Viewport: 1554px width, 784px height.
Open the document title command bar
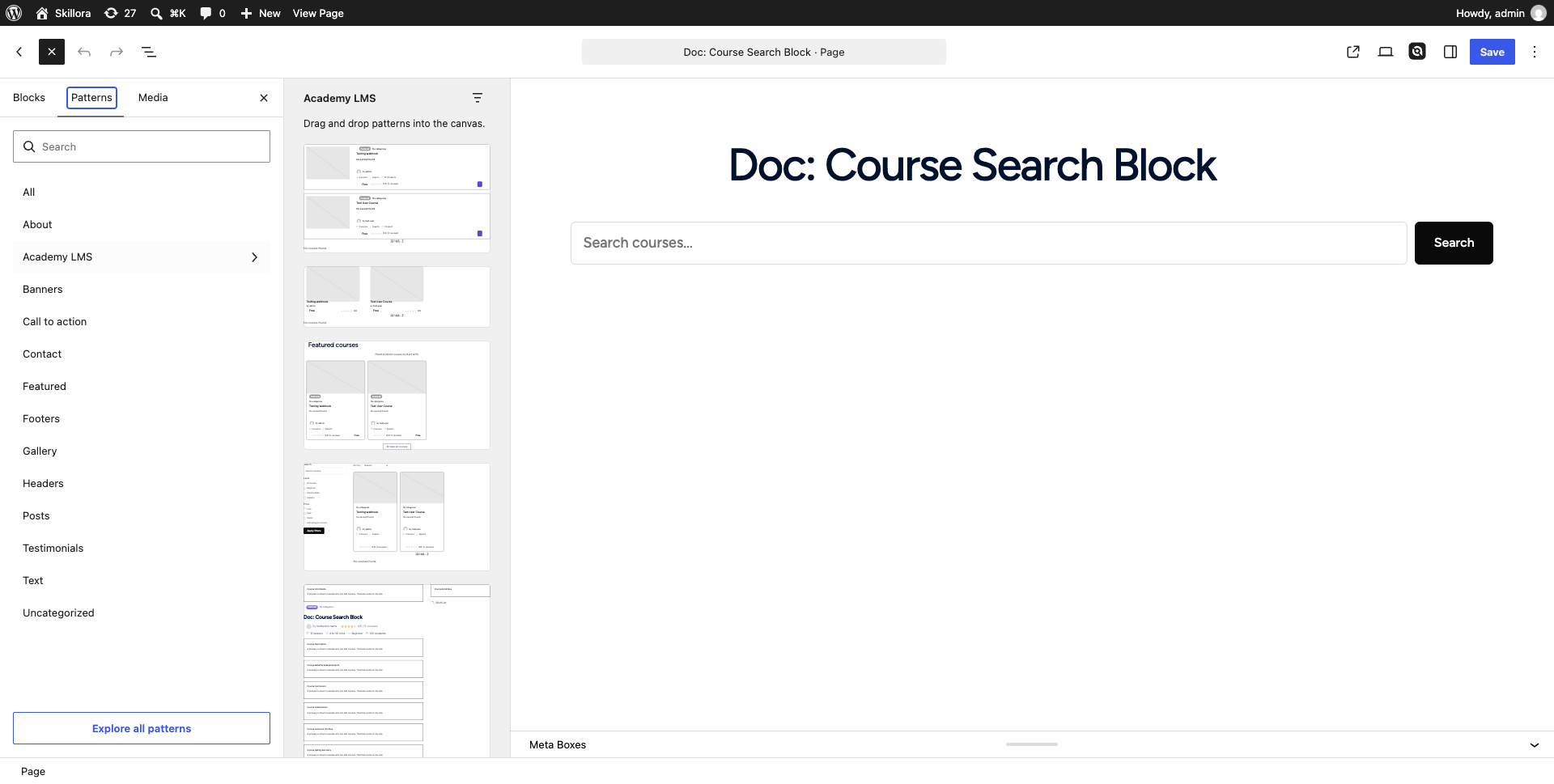point(764,52)
